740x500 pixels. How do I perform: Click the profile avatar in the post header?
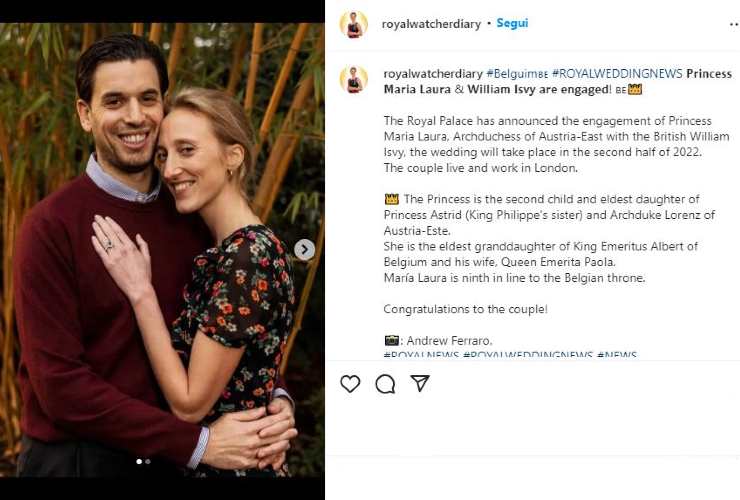353,24
